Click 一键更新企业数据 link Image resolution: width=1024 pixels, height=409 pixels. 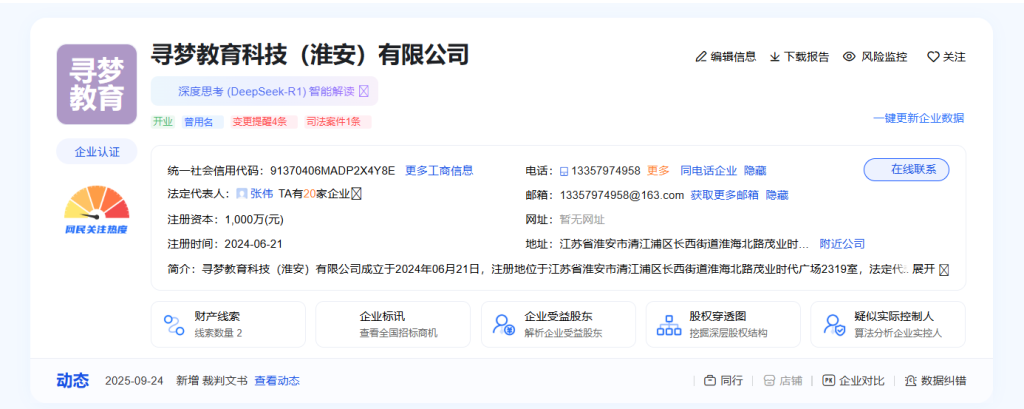[918, 118]
